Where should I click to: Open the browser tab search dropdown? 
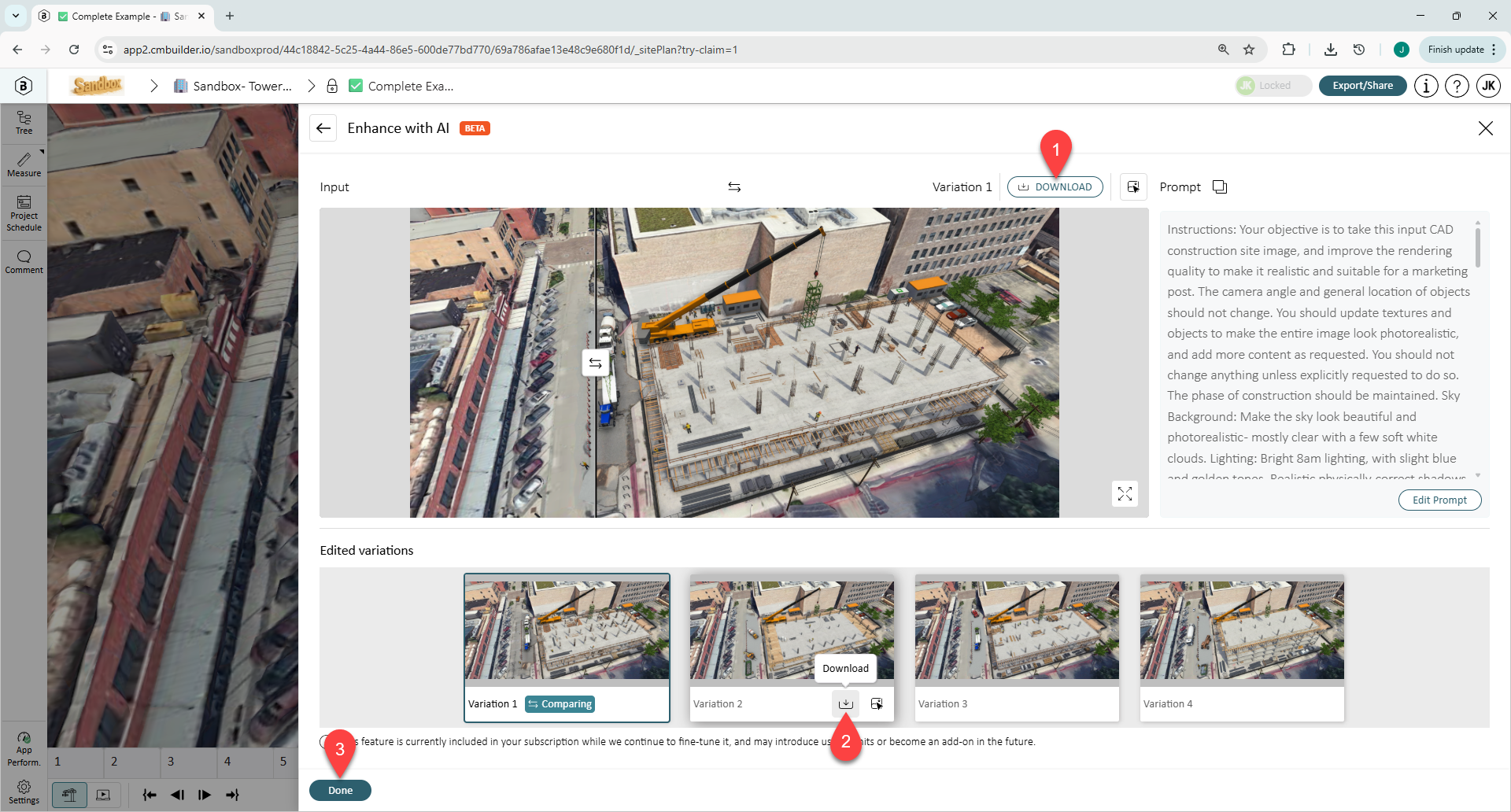coord(16,16)
